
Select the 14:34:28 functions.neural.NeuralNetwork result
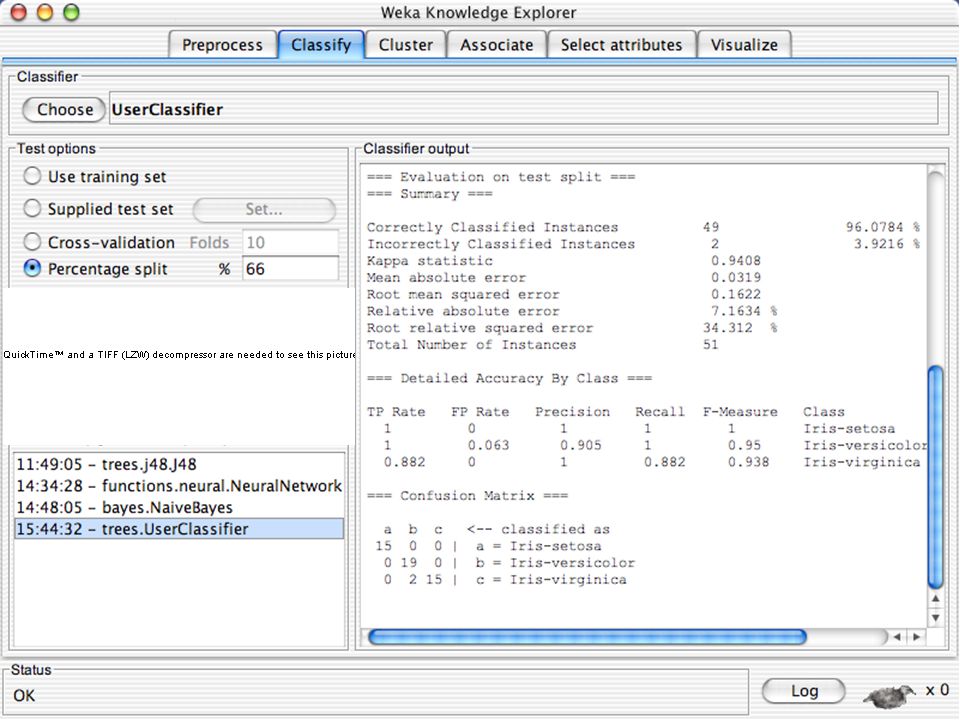pyautogui.click(x=179, y=486)
